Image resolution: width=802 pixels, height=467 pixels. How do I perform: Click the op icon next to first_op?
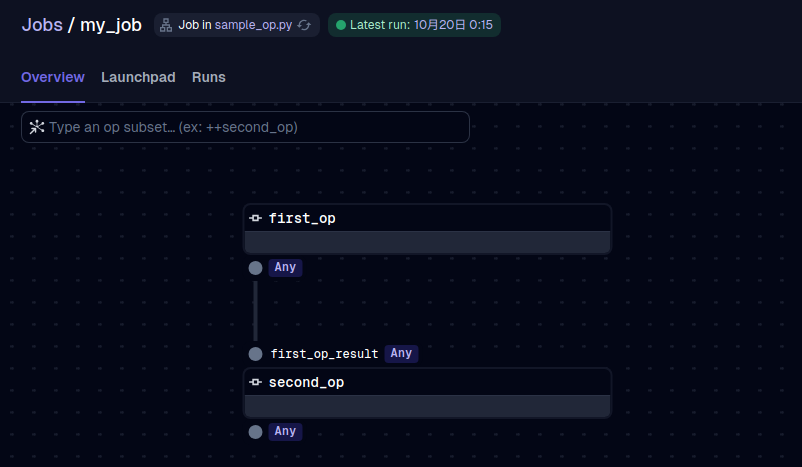pyautogui.click(x=255, y=218)
